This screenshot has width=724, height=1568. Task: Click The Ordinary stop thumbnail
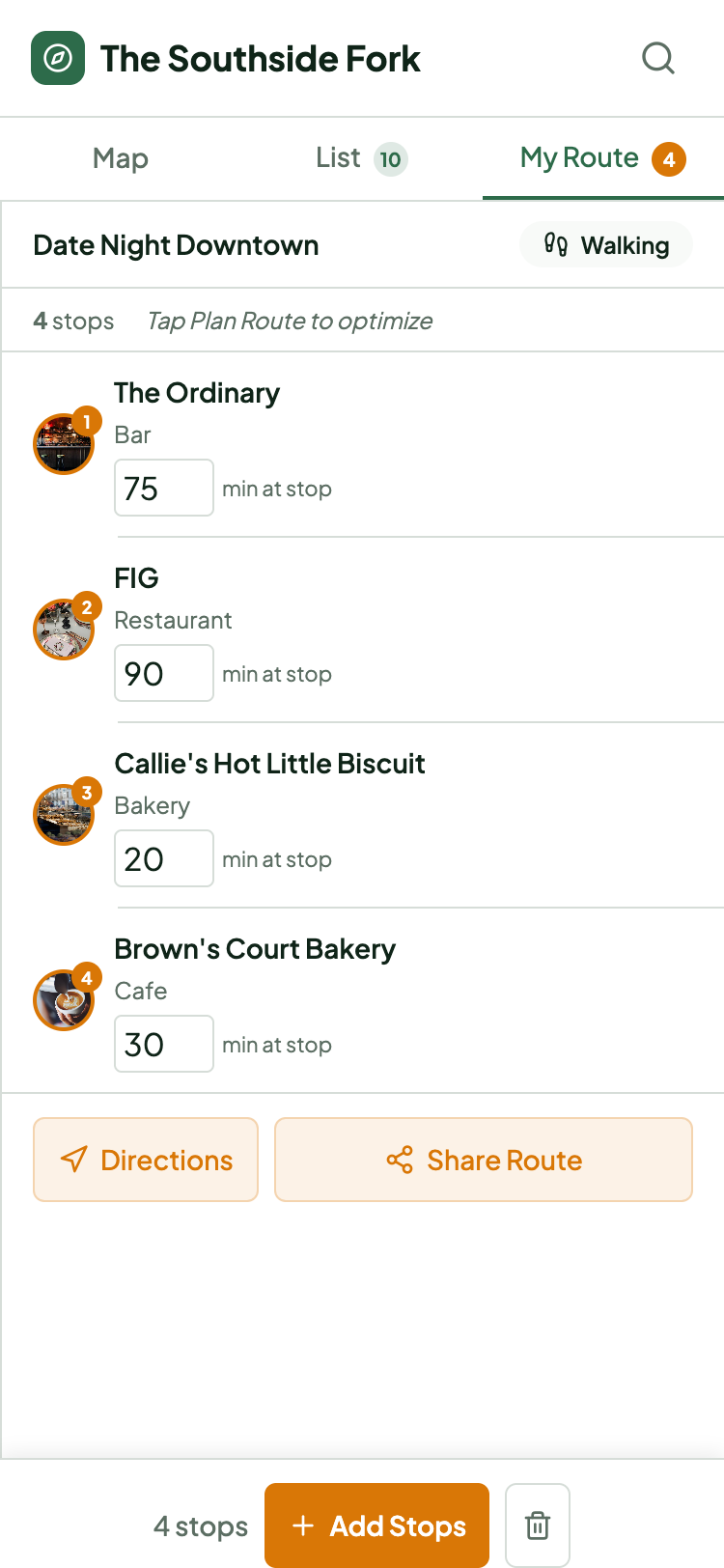64,444
